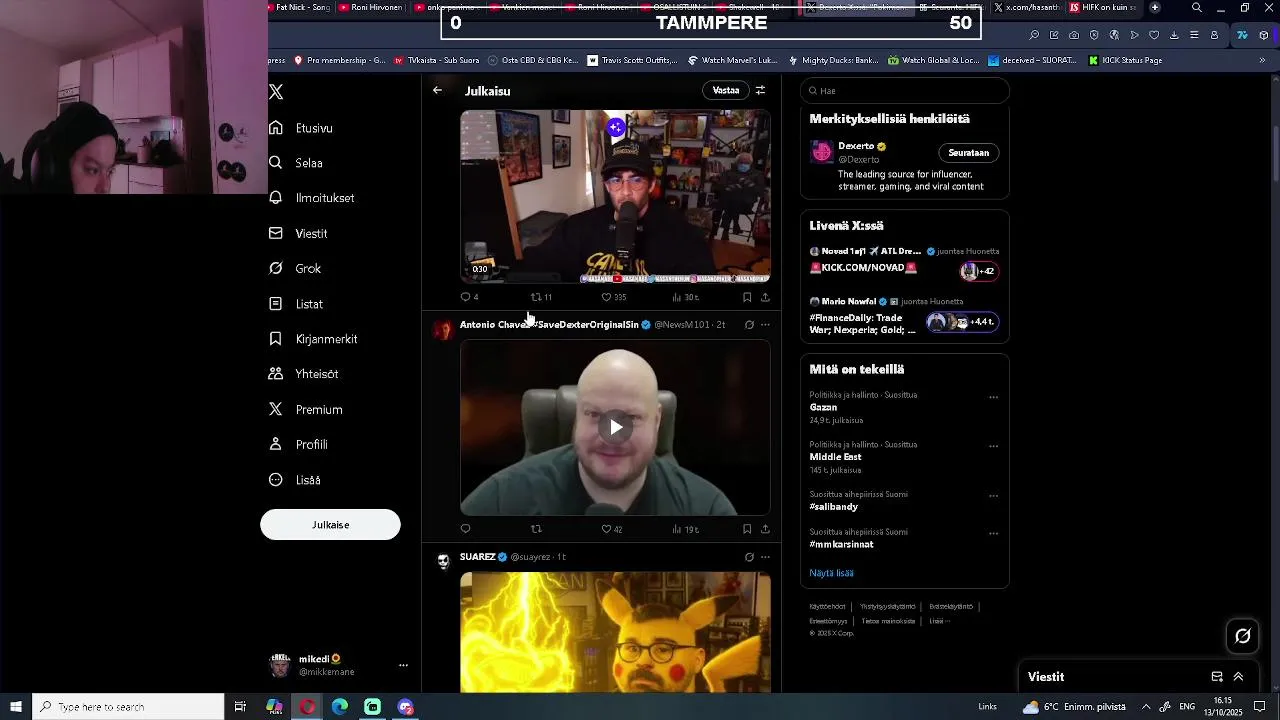Open new browser tab with plus
The height and width of the screenshot is (720, 1280).
point(1155,7)
